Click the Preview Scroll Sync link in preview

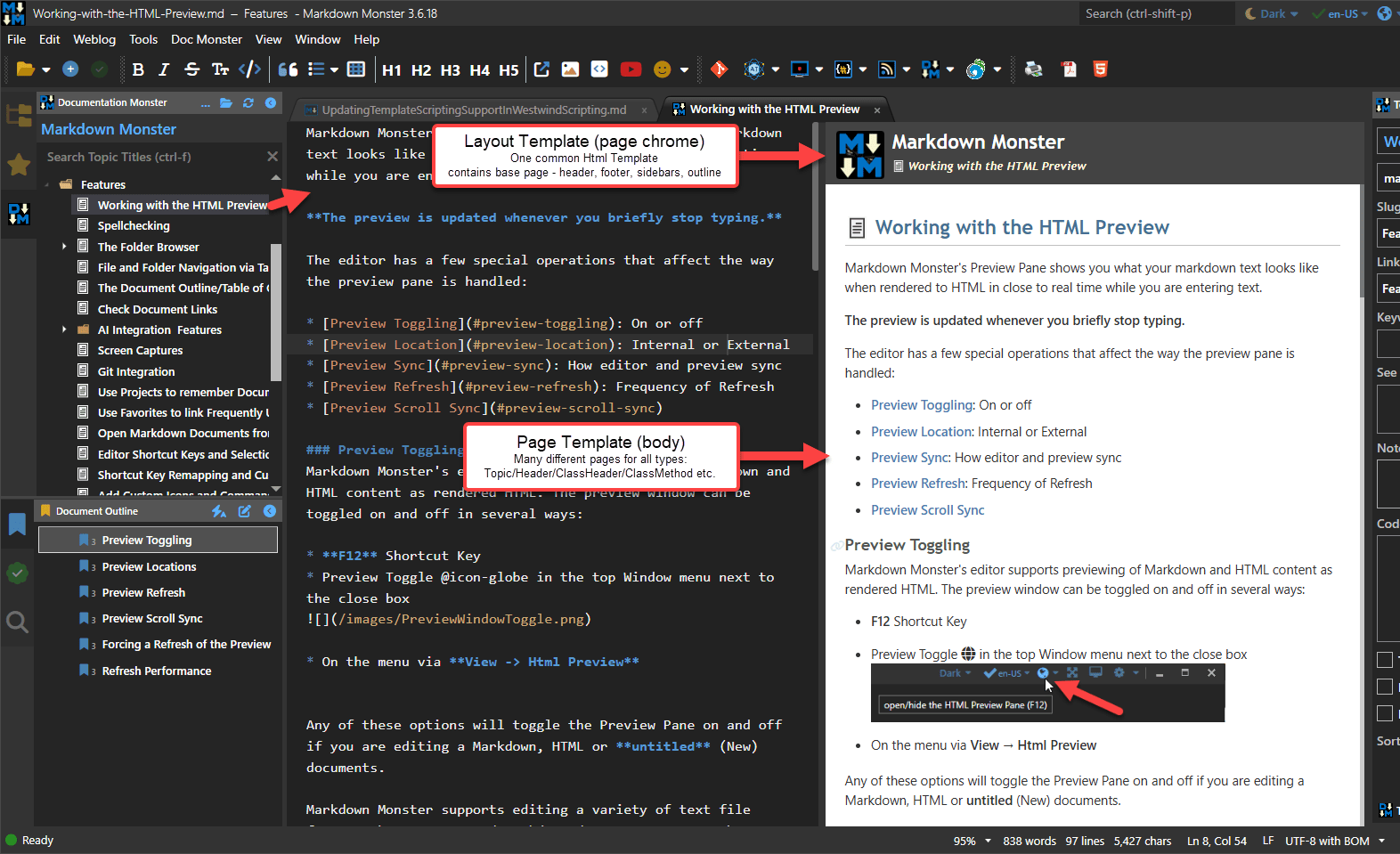(x=928, y=510)
